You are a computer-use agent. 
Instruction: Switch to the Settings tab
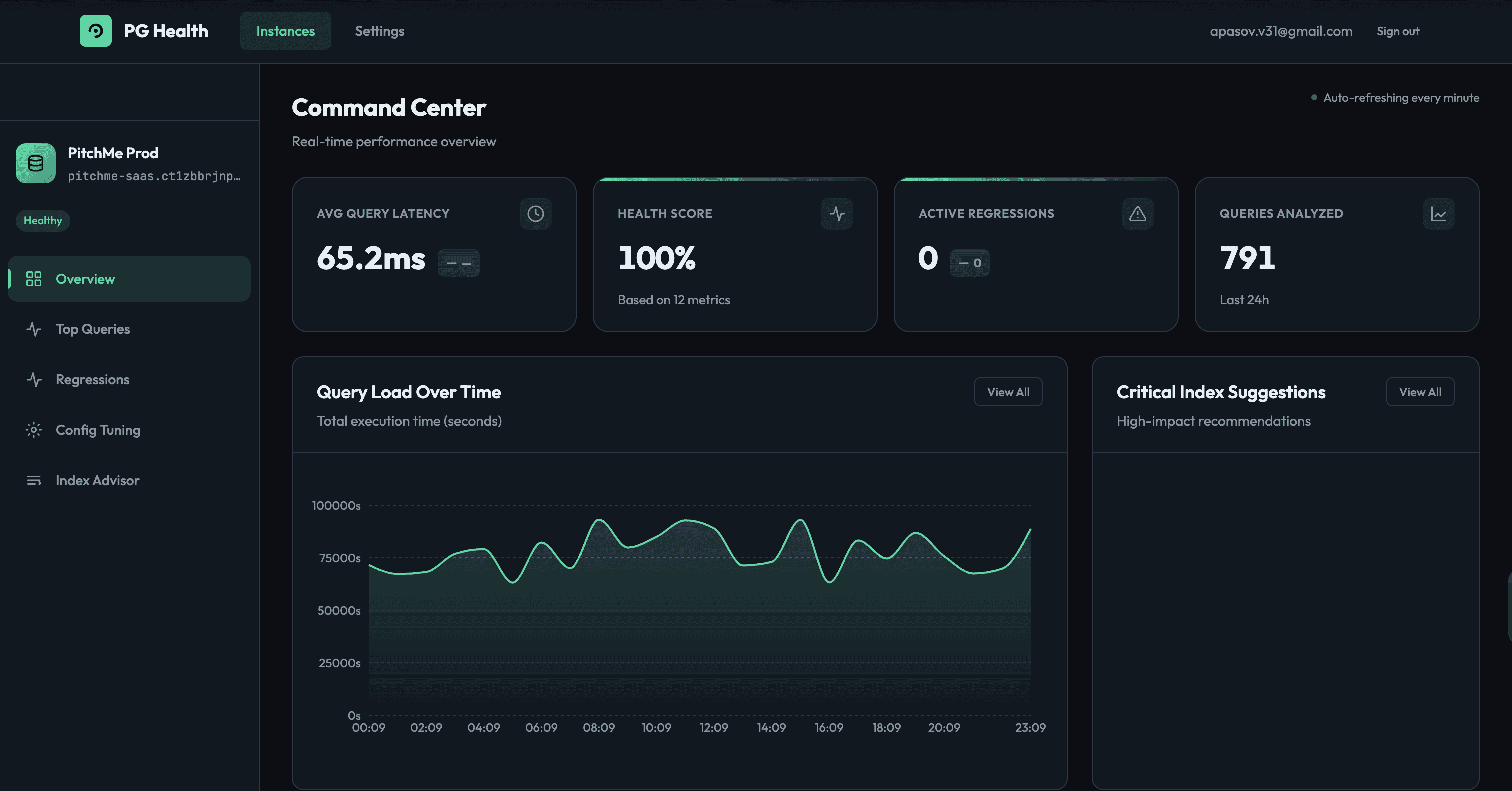(380, 31)
